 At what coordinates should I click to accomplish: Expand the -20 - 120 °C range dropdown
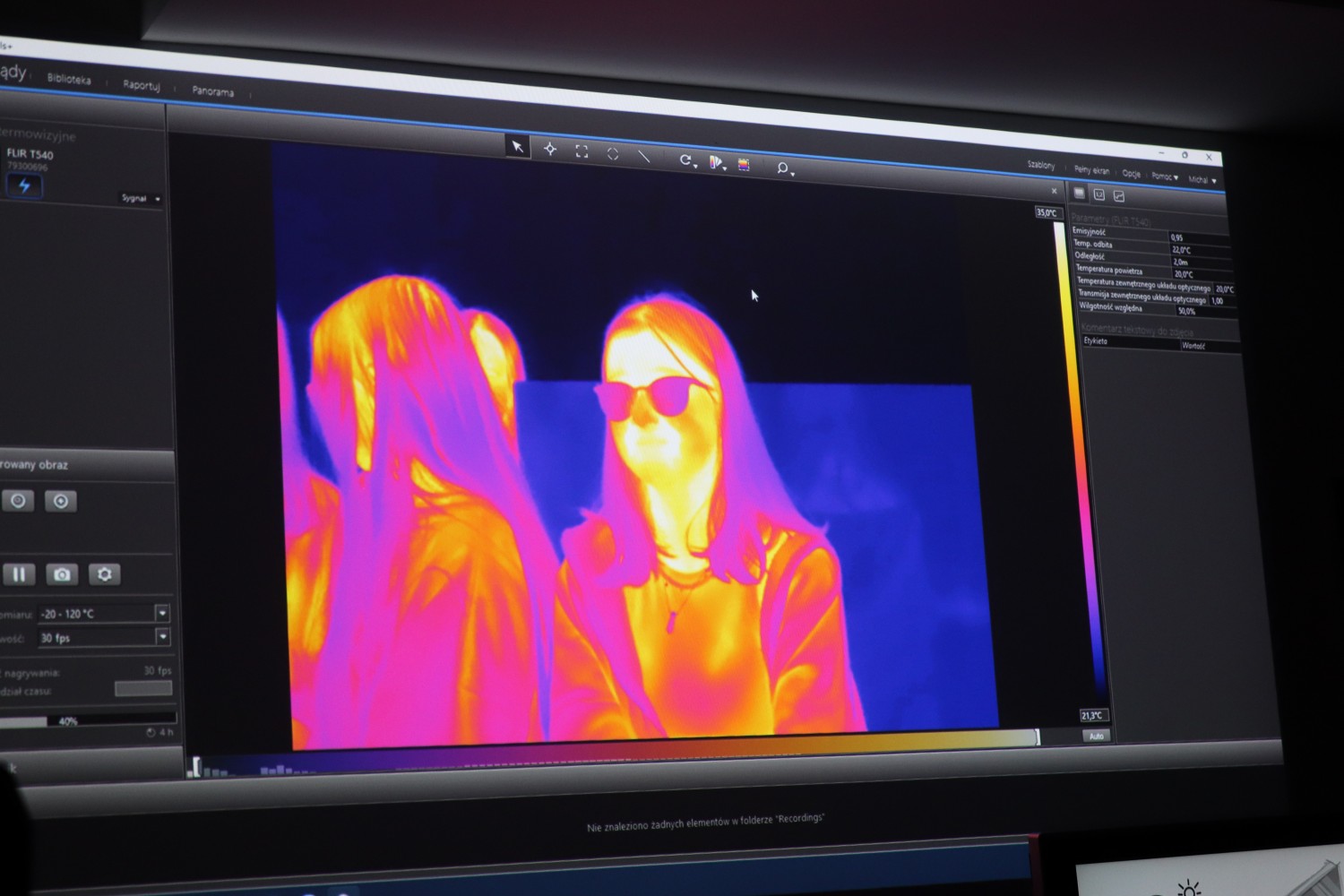pyautogui.click(x=162, y=614)
